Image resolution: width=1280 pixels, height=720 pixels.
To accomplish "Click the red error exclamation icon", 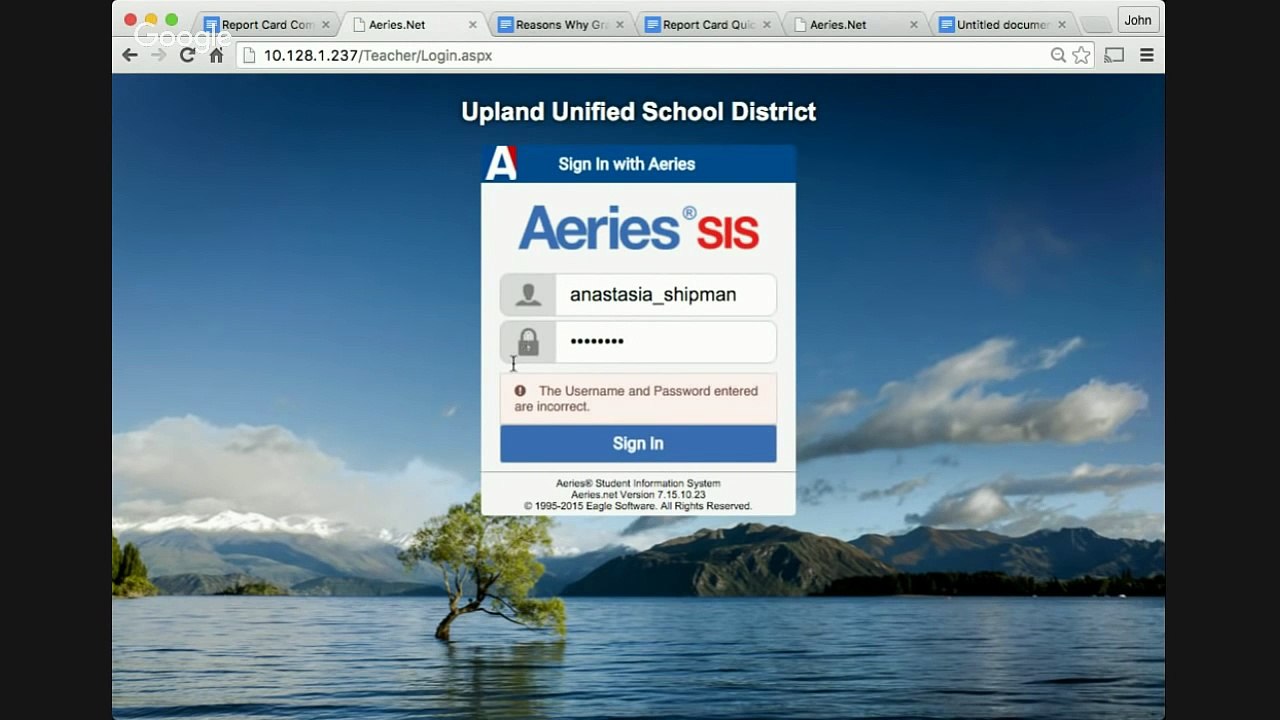I will 520,391.
